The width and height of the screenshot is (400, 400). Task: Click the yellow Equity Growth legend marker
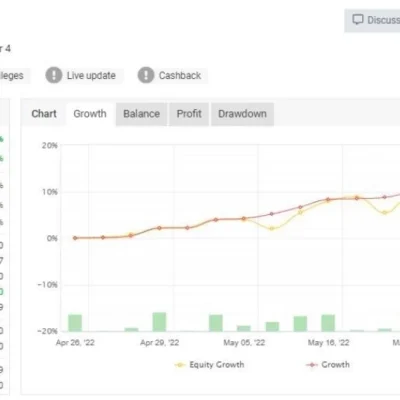click(180, 365)
